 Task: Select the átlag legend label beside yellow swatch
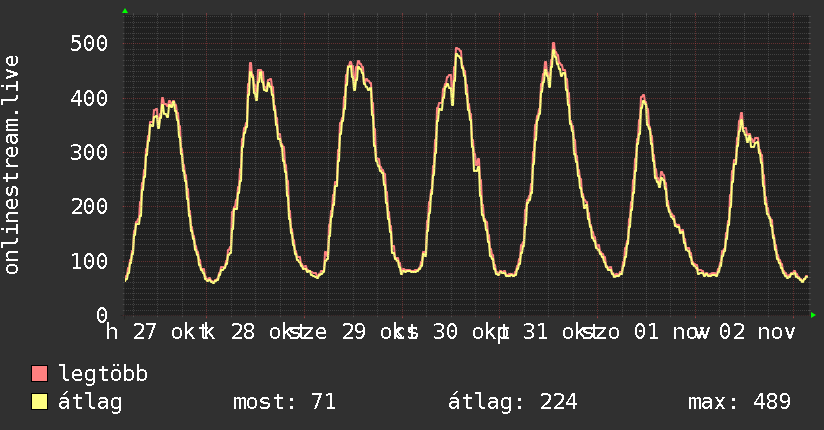pos(90,402)
